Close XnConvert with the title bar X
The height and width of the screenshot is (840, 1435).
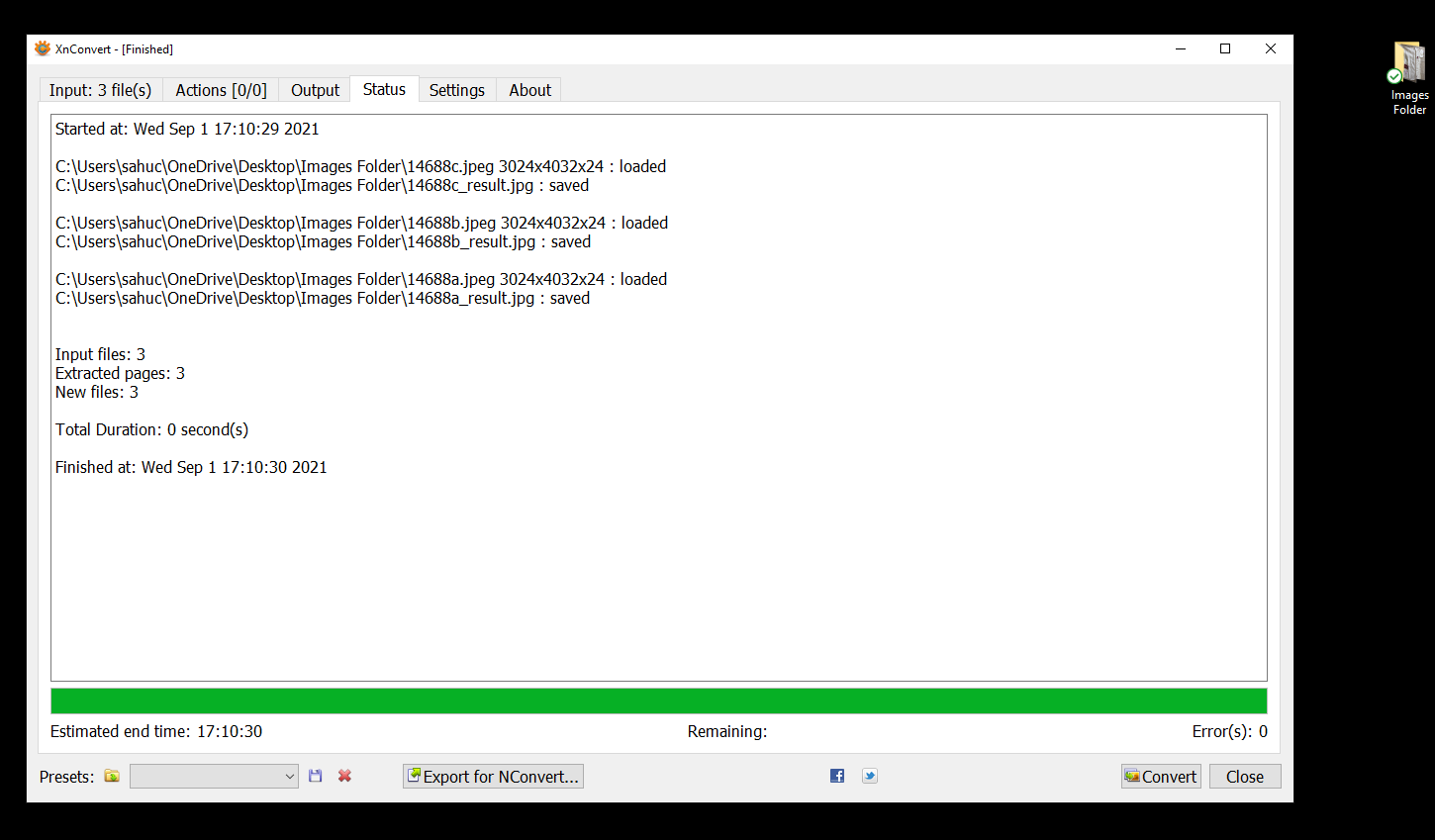tap(1271, 48)
